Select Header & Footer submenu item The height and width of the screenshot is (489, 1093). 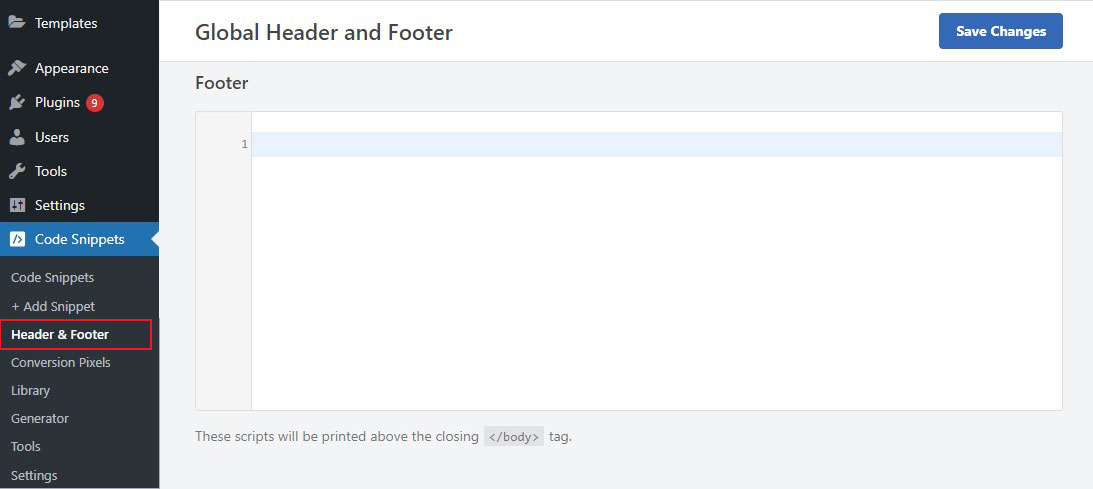pyautogui.click(x=60, y=334)
